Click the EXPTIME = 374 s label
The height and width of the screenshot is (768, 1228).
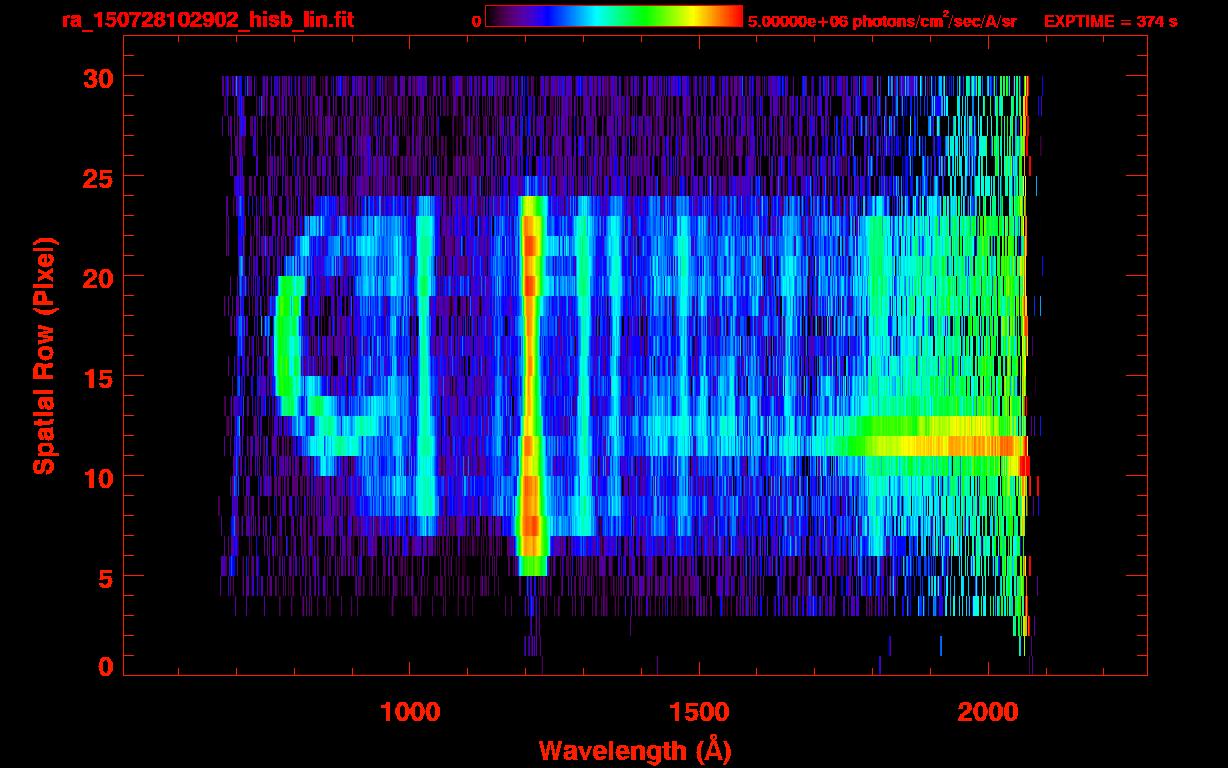(x=1110, y=21)
